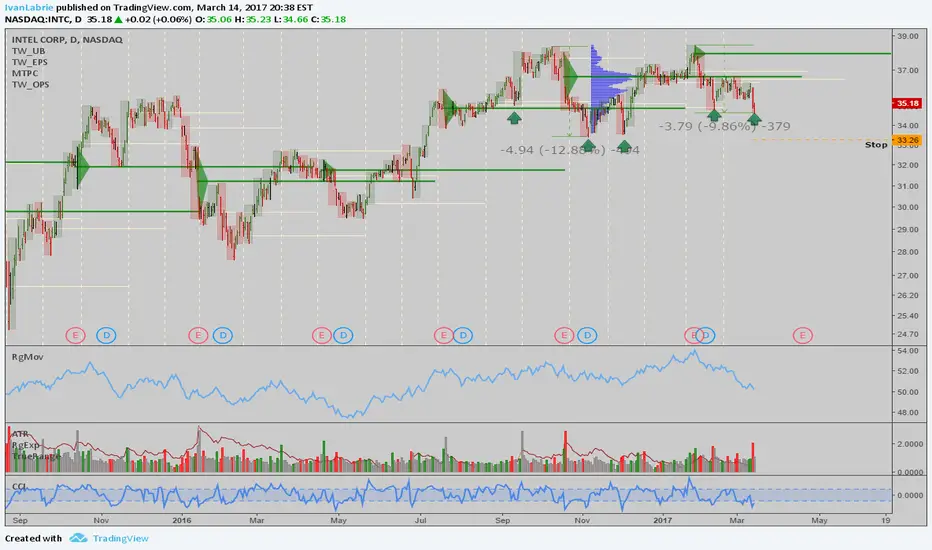Viewport: 932px width, 550px height.
Task: Click the 2017 label on time axis
Action: tap(662, 520)
